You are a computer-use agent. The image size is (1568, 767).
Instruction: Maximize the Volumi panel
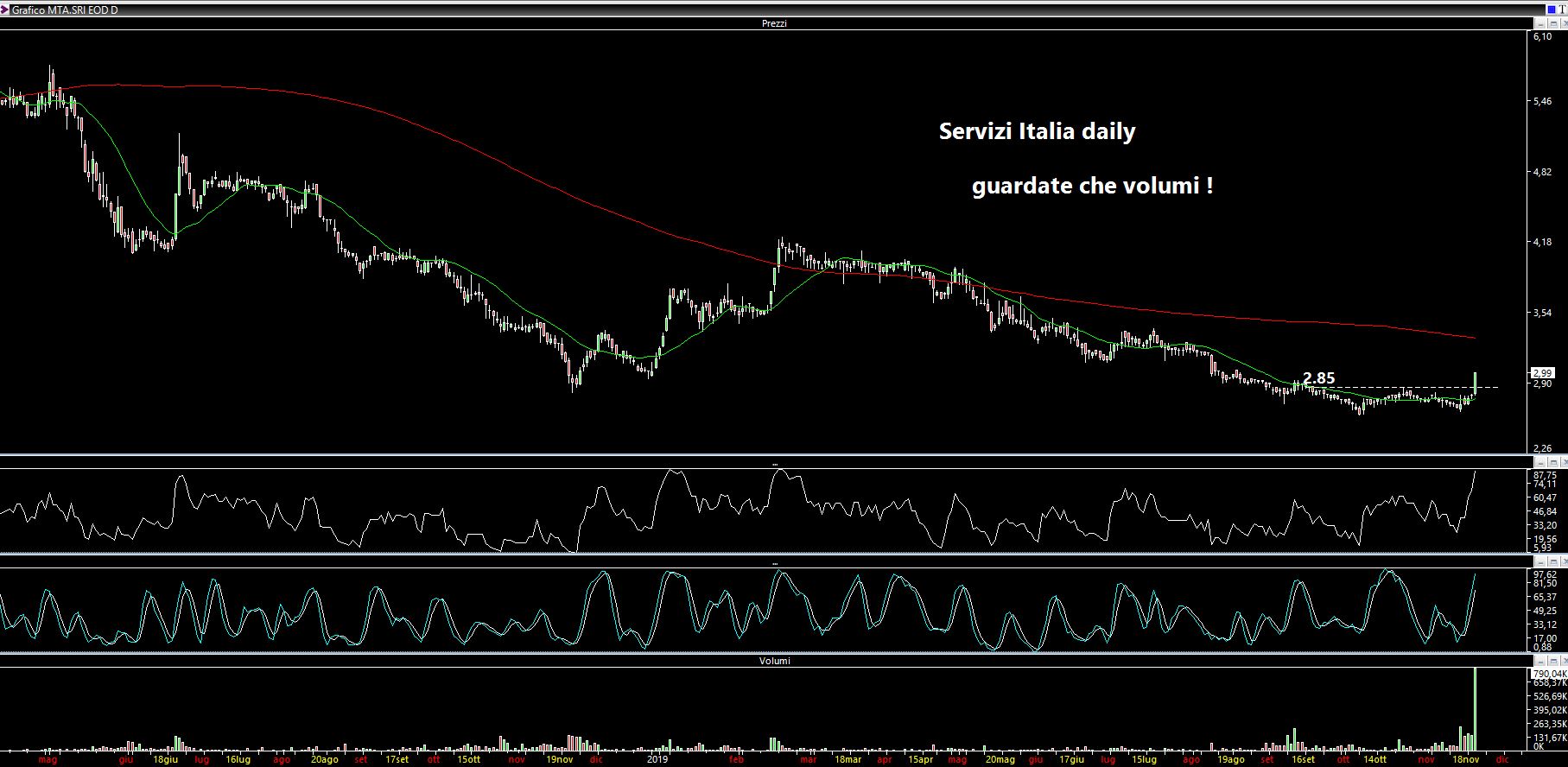[x=1553, y=661]
